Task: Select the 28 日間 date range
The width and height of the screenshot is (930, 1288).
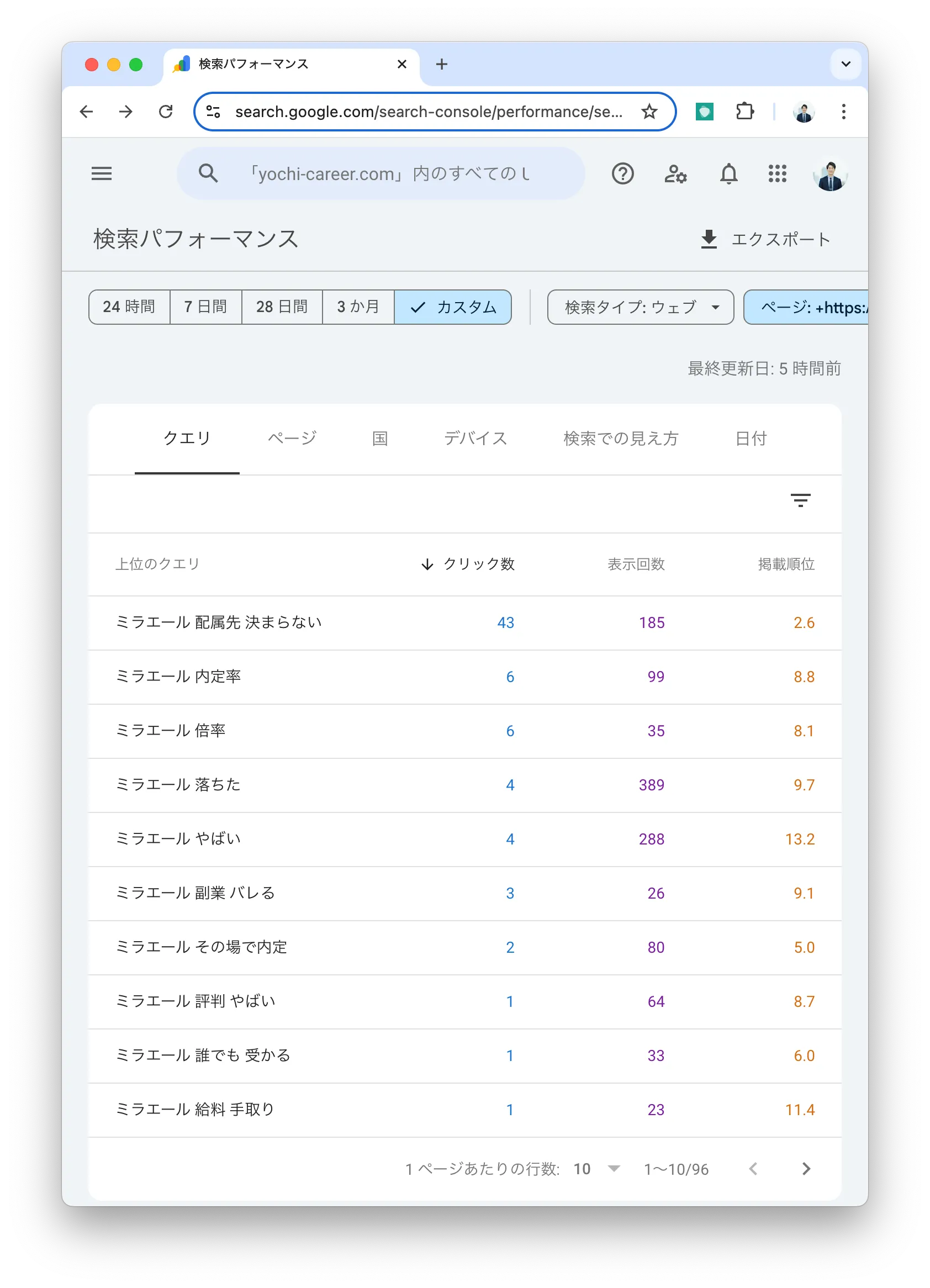Action: click(x=282, y=307)
